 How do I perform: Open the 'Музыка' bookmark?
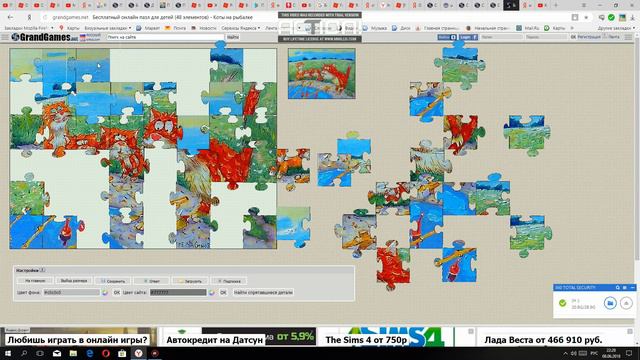click(x=375, y=28)
